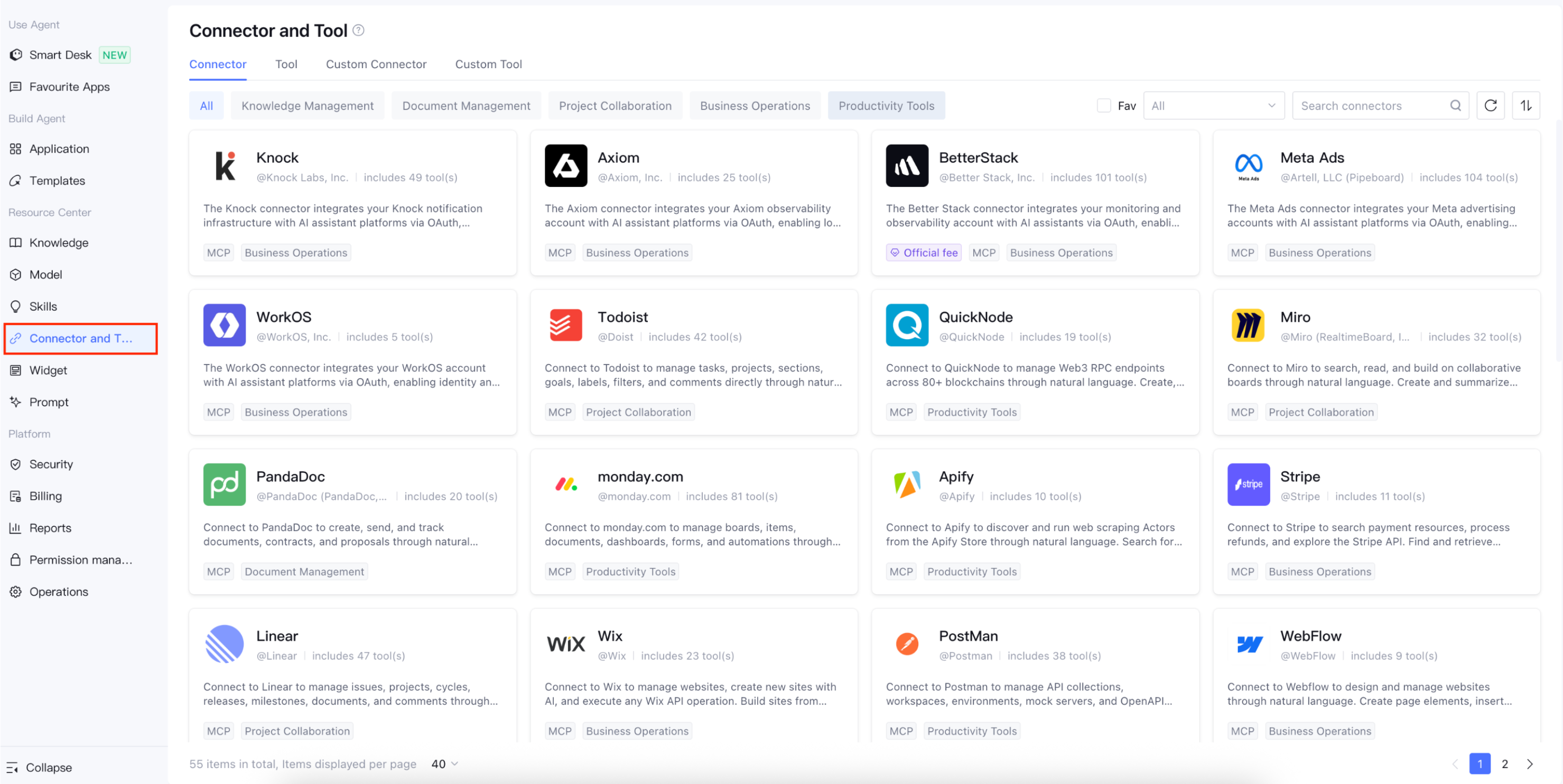The height and width of the screenshot is (784, 1563).
Task: Select the Connector tab
Action: point(218,64)
